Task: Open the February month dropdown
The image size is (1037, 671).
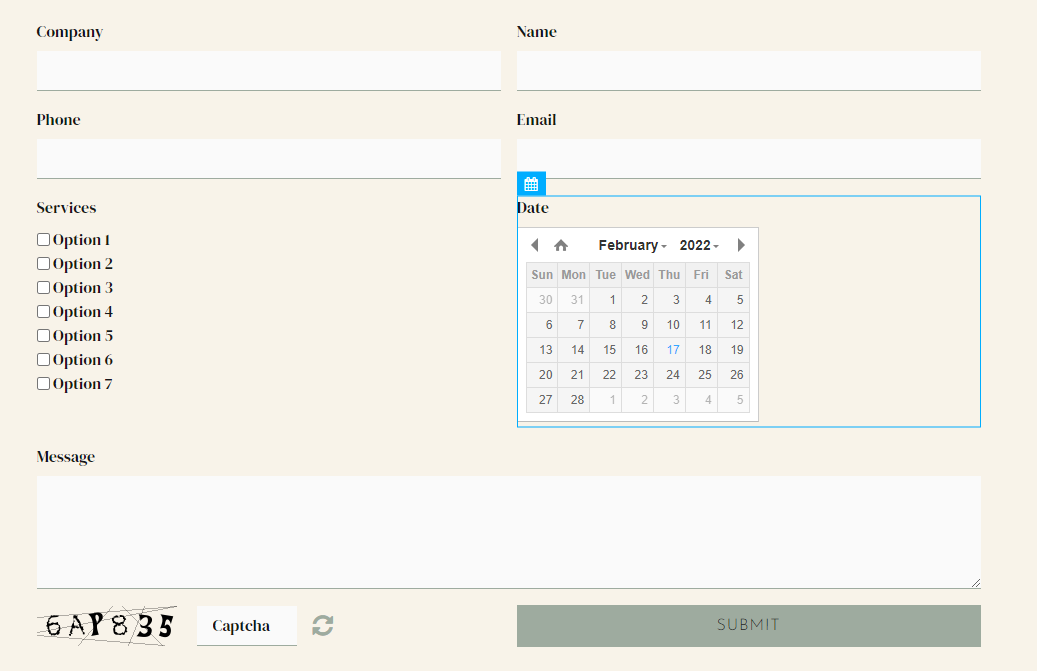Action: pos(632,245)
